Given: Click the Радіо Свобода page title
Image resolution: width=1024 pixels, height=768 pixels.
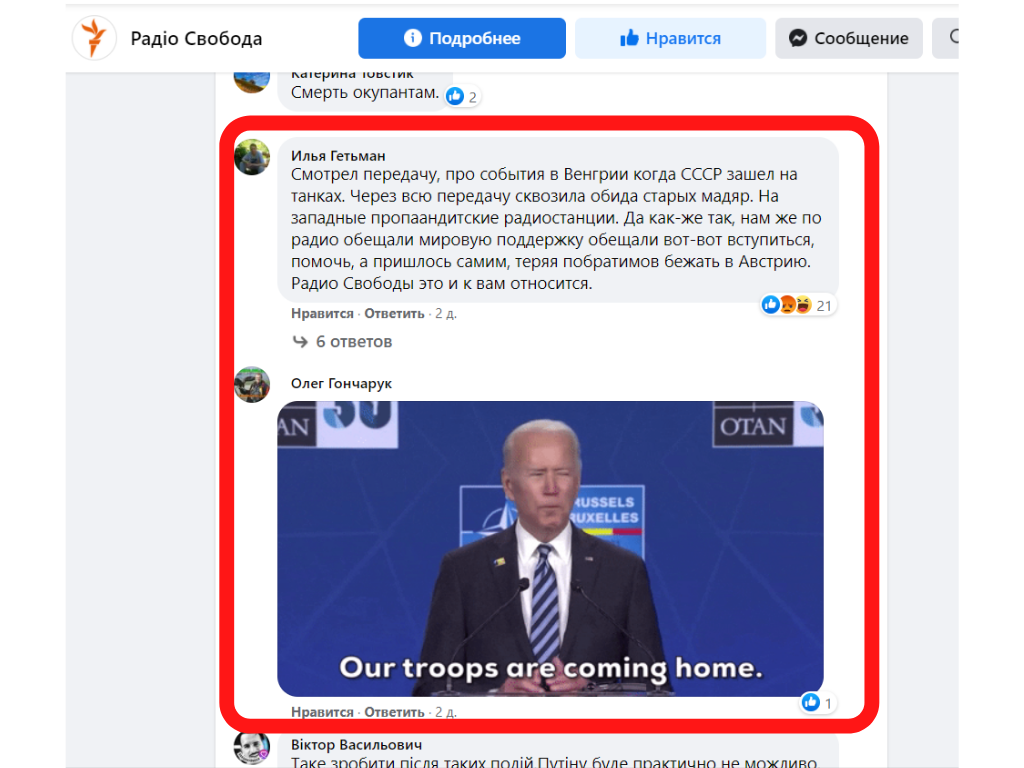Looking at the screenshot, I should pyautogui.click(x=196, y=39).
